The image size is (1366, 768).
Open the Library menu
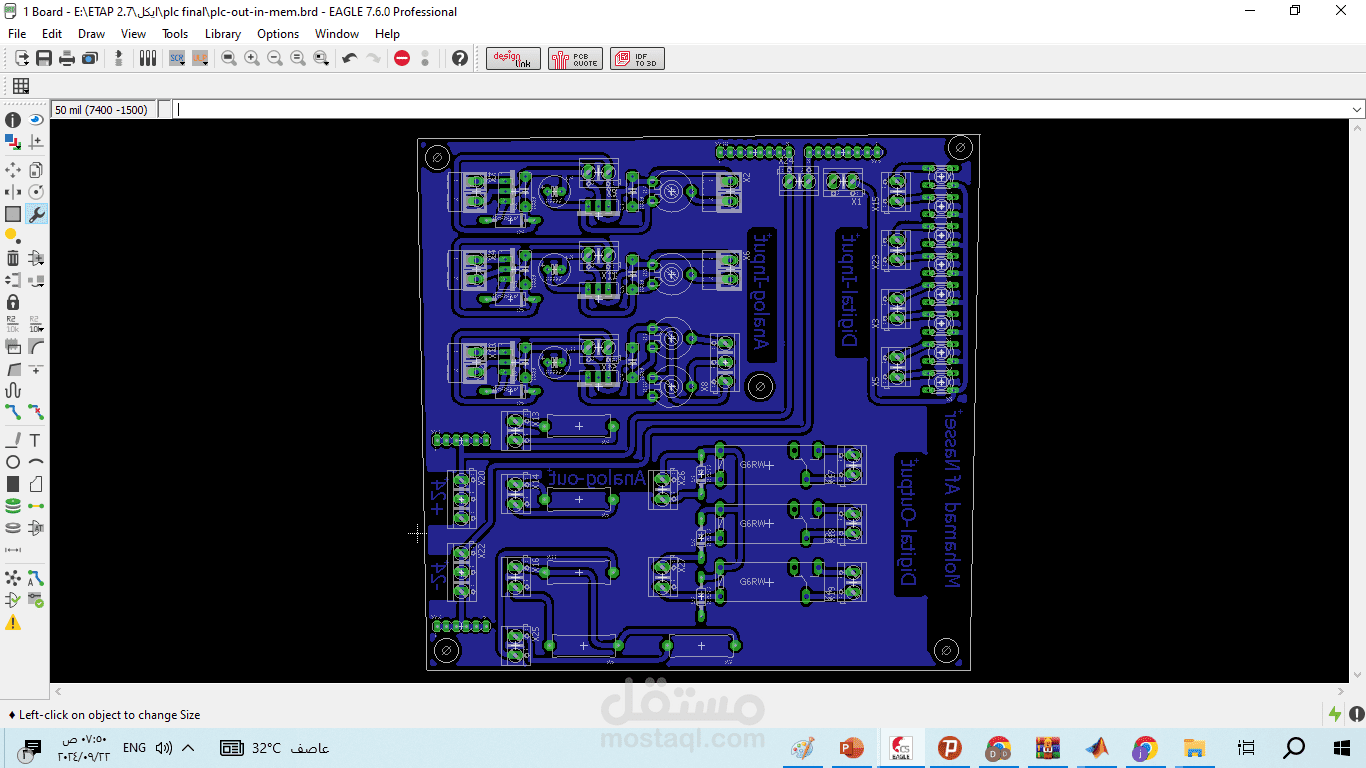[x=223, y=34]
